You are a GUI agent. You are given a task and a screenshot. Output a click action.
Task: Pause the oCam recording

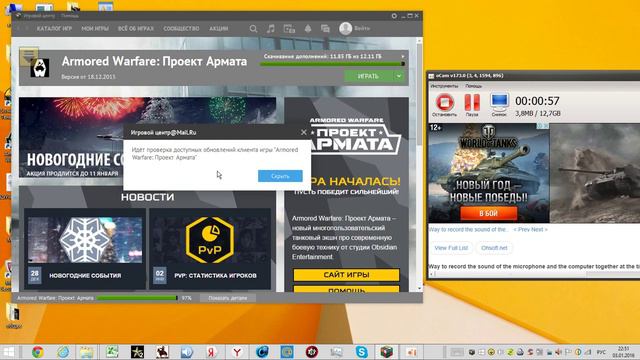[472, 105]
